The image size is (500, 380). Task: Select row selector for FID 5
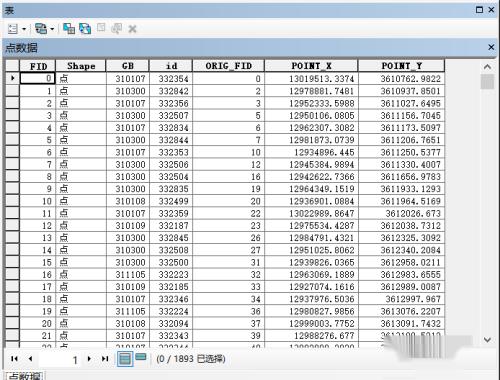coord(12,140)
